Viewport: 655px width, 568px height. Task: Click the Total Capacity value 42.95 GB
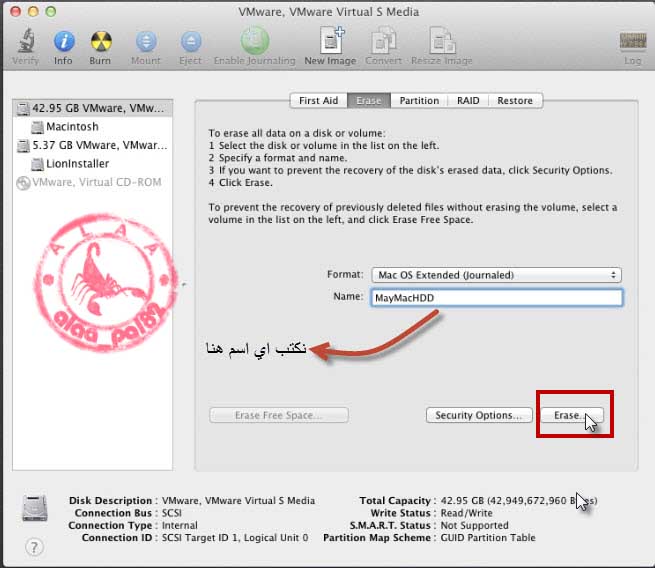tap(519, 500)
